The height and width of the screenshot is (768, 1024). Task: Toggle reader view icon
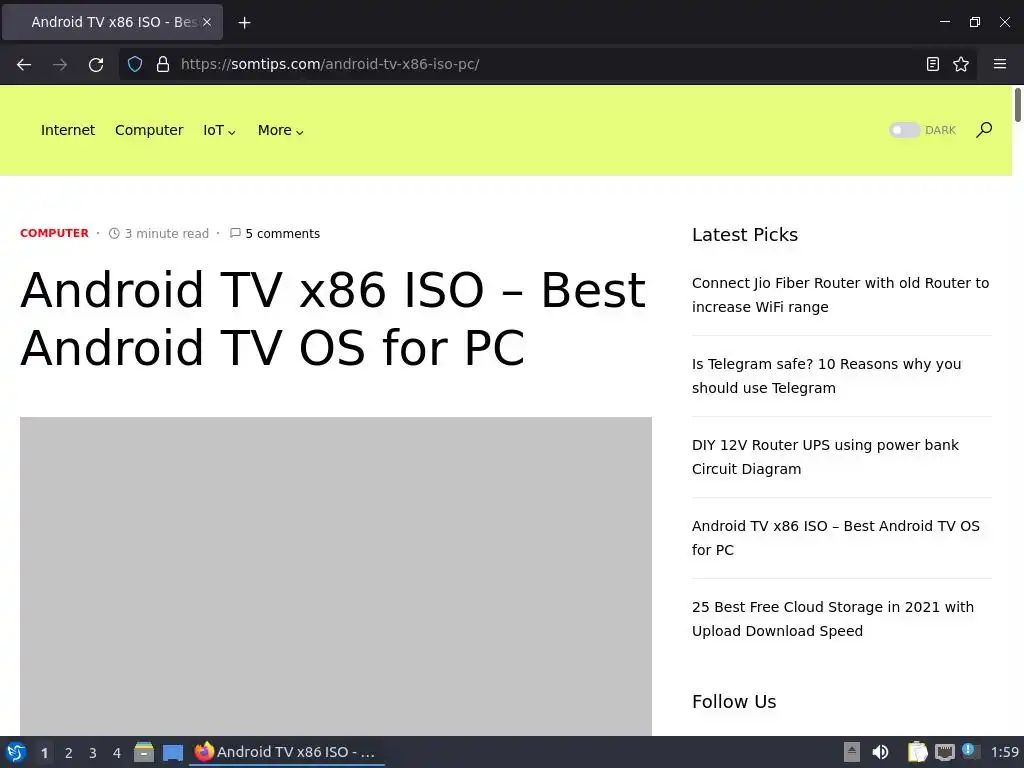[x=933, y=64]
